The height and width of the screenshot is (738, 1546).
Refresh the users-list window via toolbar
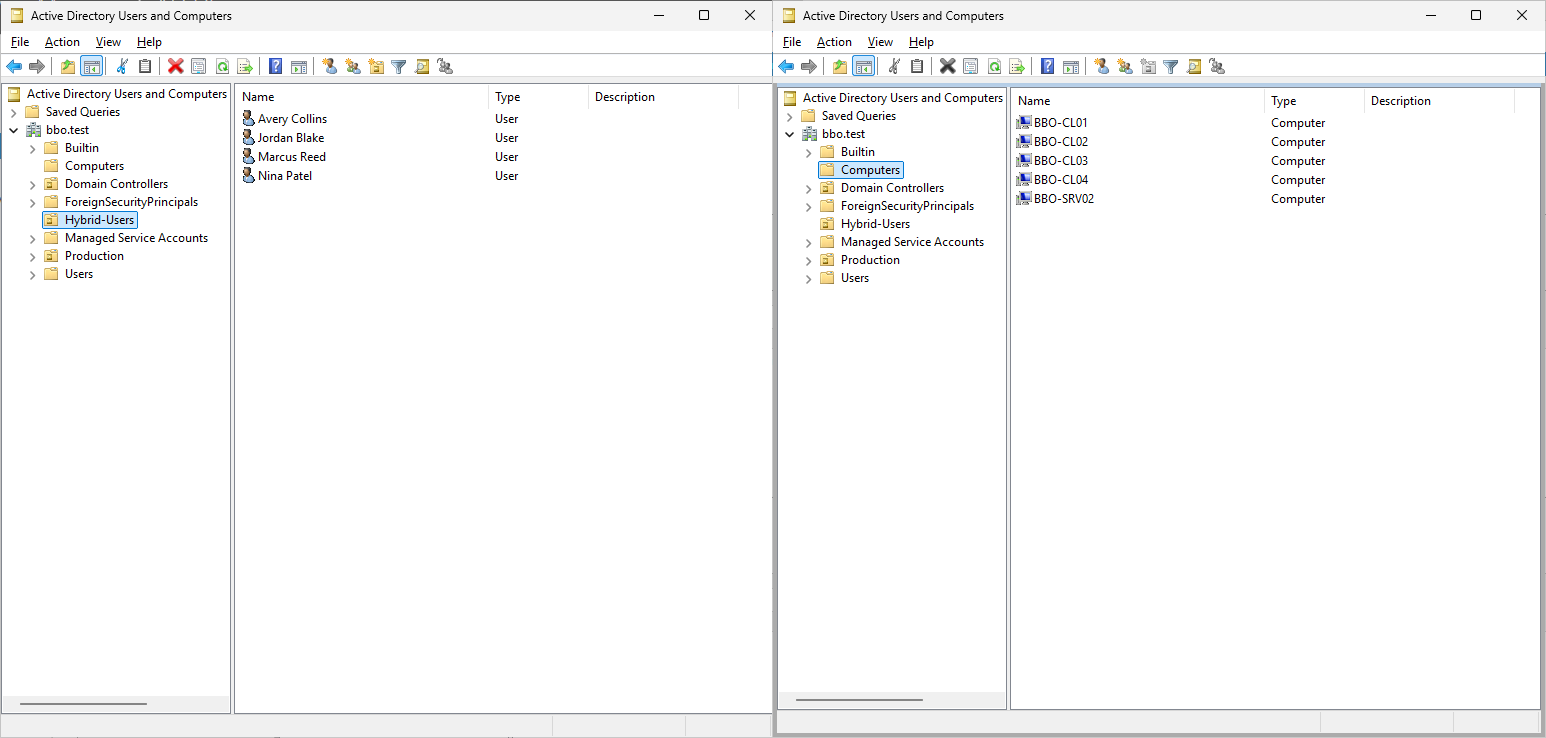[222, 66]
